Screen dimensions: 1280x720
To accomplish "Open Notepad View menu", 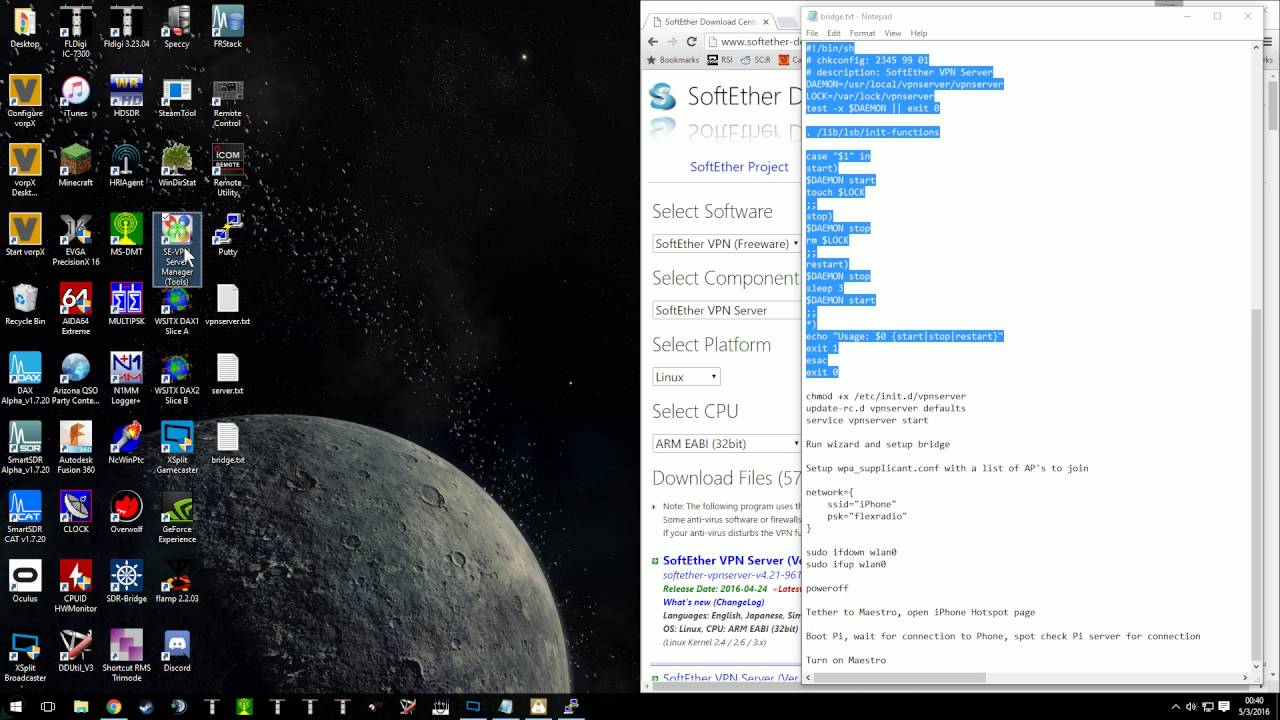I will pos(892,33).
